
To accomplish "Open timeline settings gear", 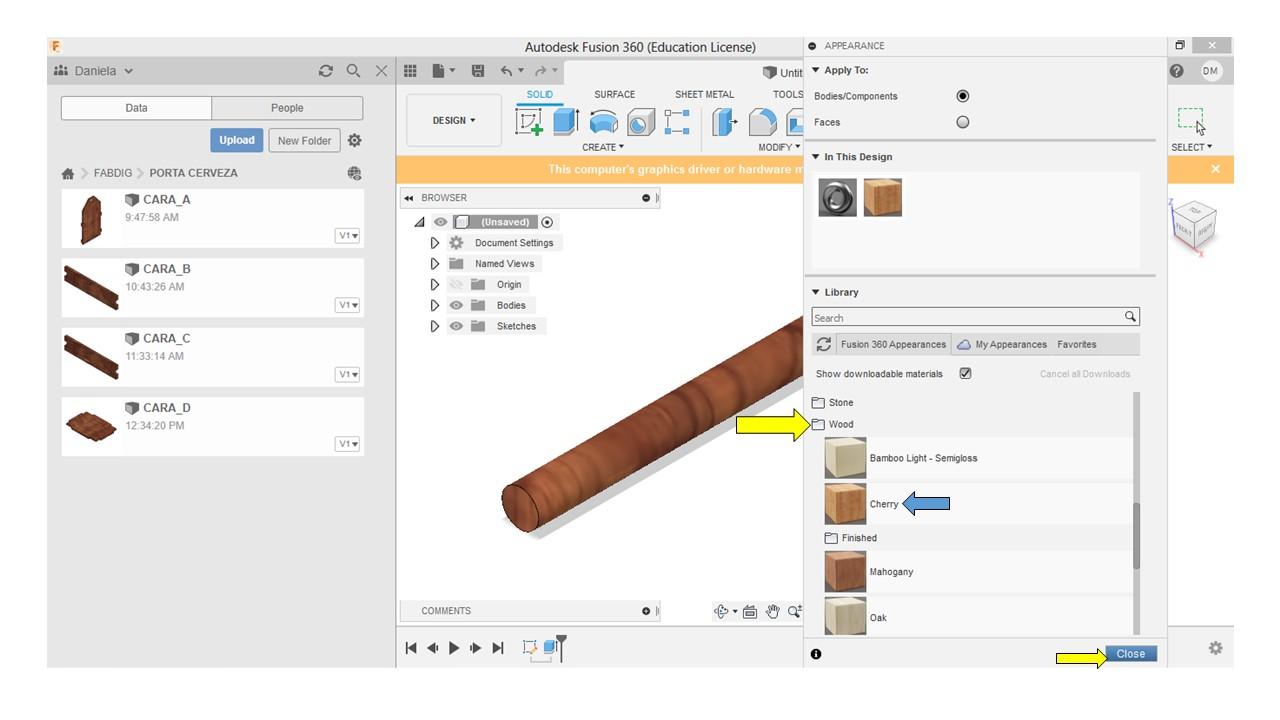I will pyautogui.click(x=1215, y=648).
